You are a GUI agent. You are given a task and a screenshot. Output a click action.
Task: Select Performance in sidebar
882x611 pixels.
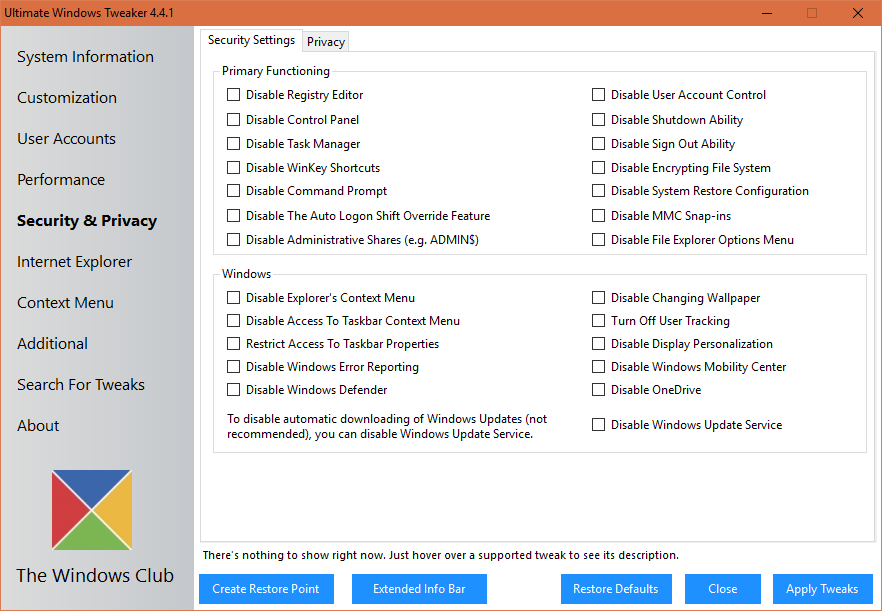click(61, 179)
